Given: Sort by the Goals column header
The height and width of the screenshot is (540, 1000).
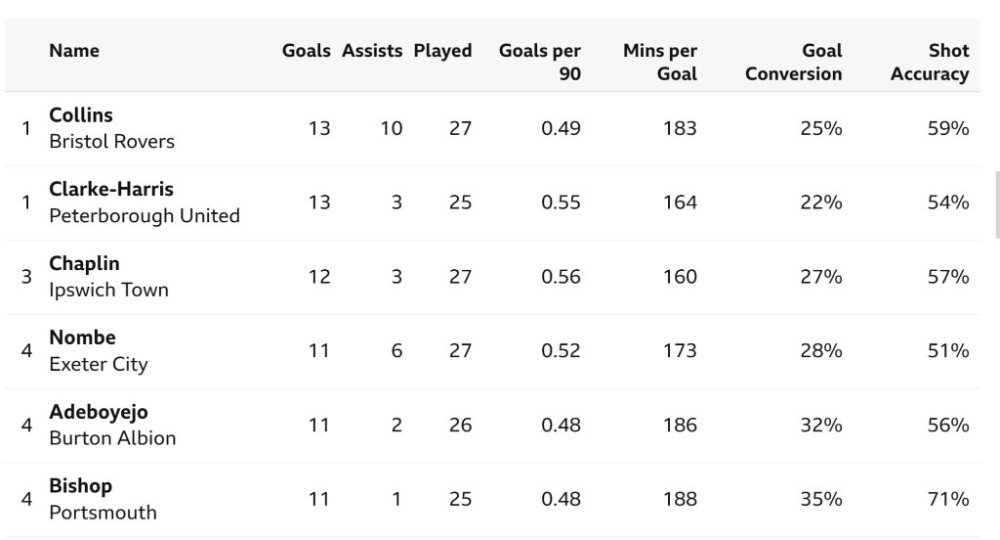Looking at the screenshot, I should 306,51.
